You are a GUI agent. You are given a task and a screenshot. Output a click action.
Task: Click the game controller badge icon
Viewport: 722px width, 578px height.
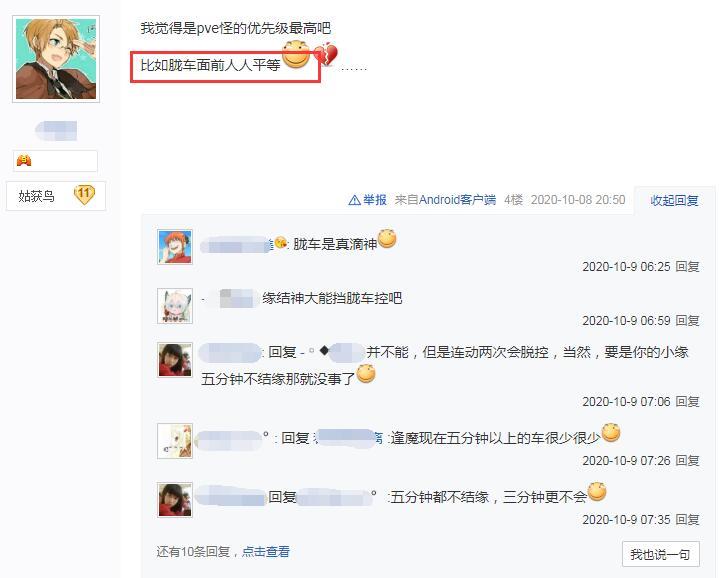[x=24, y=161]
